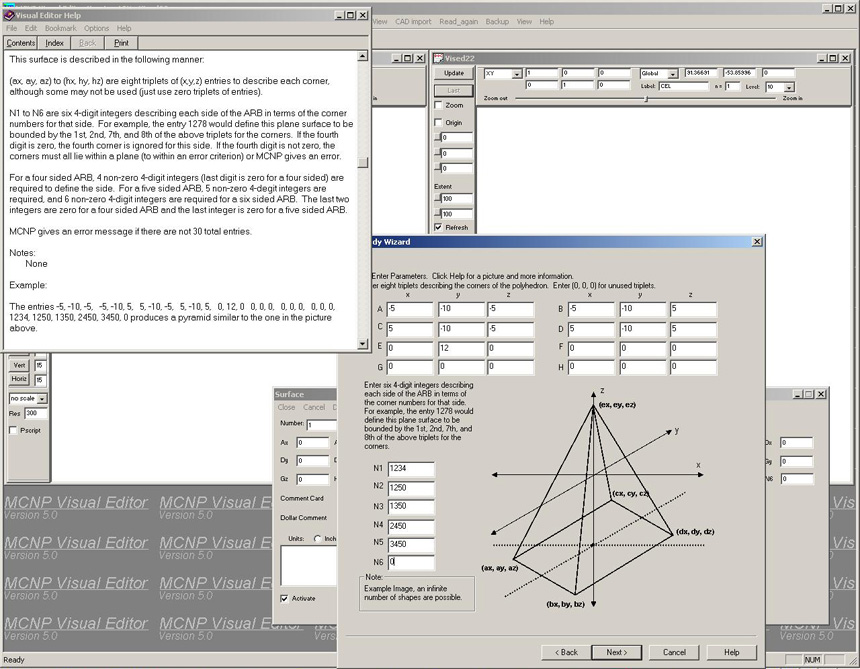This screenshot has width=860, height=669.
Task: Open Backup menu in main window
Action: point(497,22)
